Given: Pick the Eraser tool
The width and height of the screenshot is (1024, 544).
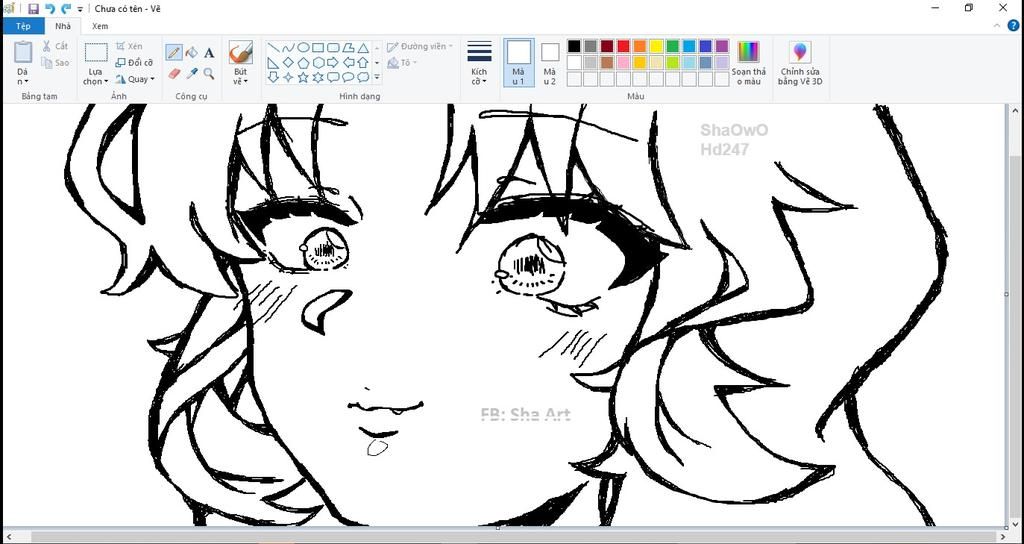Looking at the screenshot, I should tap(174, 73).
